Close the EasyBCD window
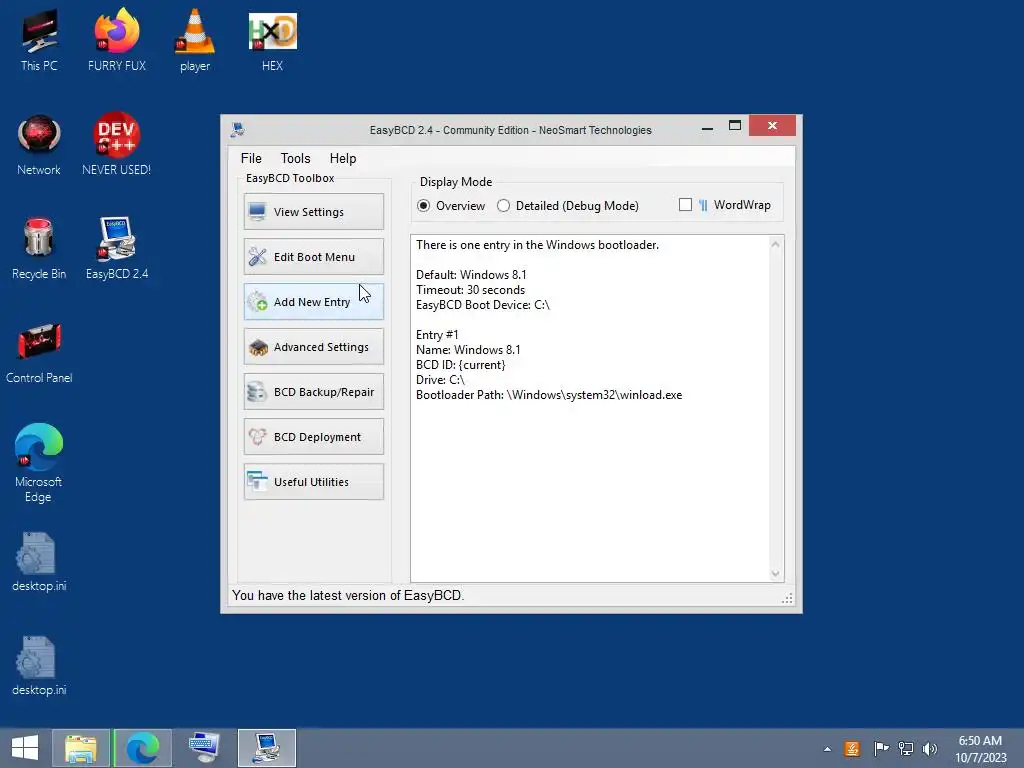The height and width of the screenshot is (768, 1024). tap(773, 126)
